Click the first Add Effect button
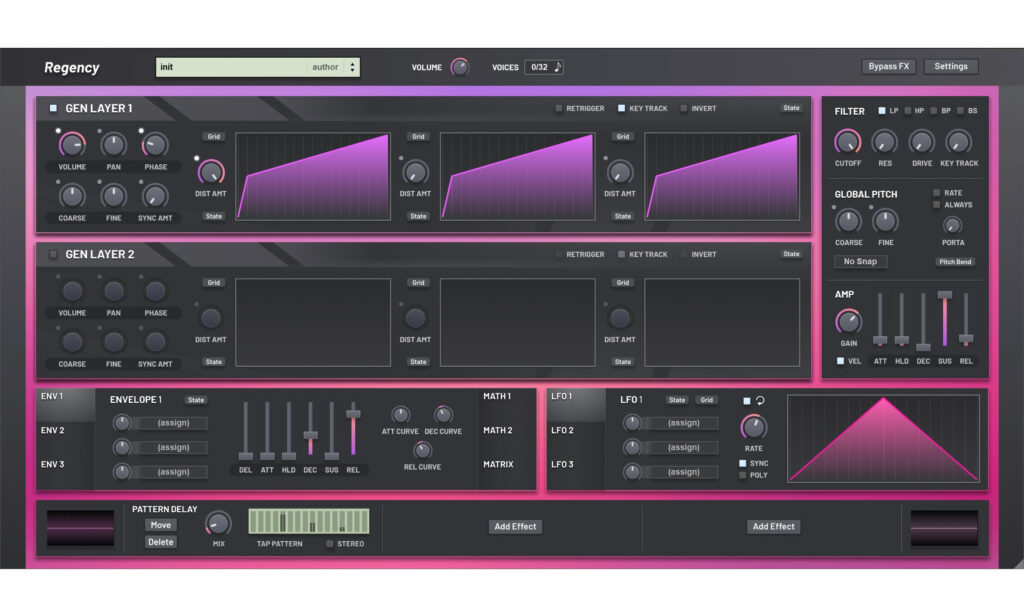Screen dimensions: 1024x614 pos(515,526)
